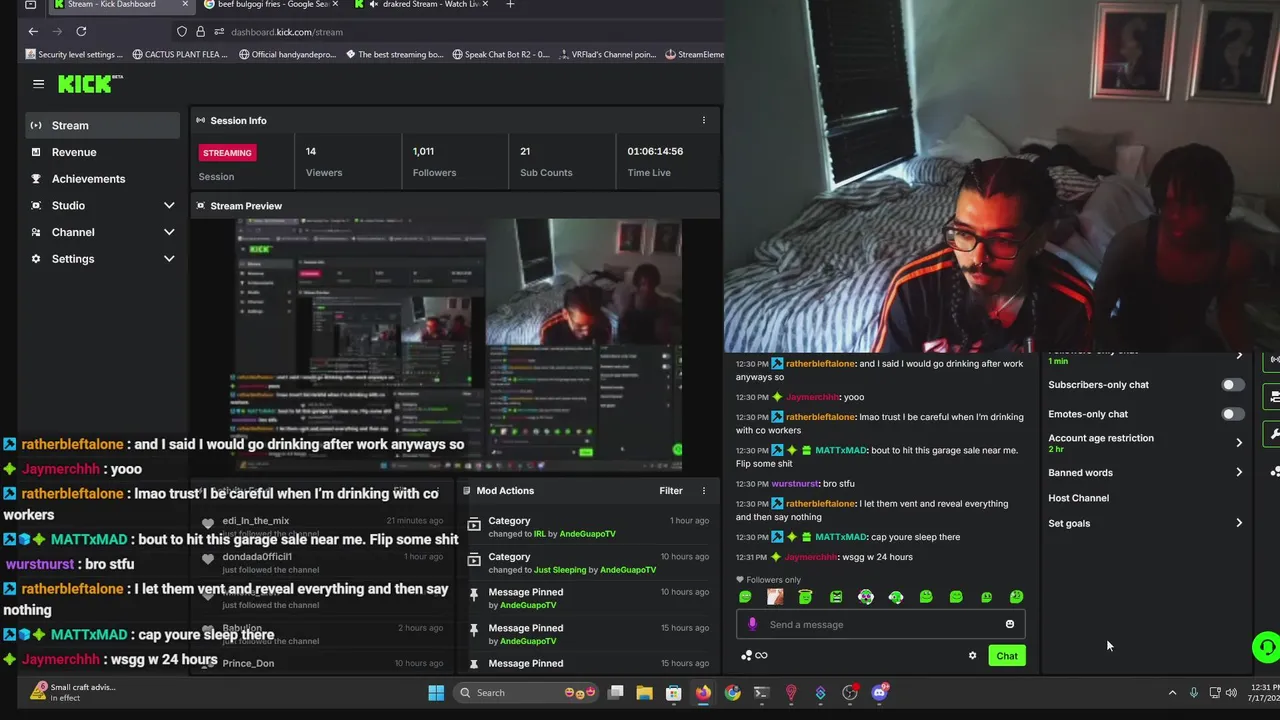The width and height of the screenshot is (1280, 720).
Task: Click the green headset support button
Action: (1266, 646)
